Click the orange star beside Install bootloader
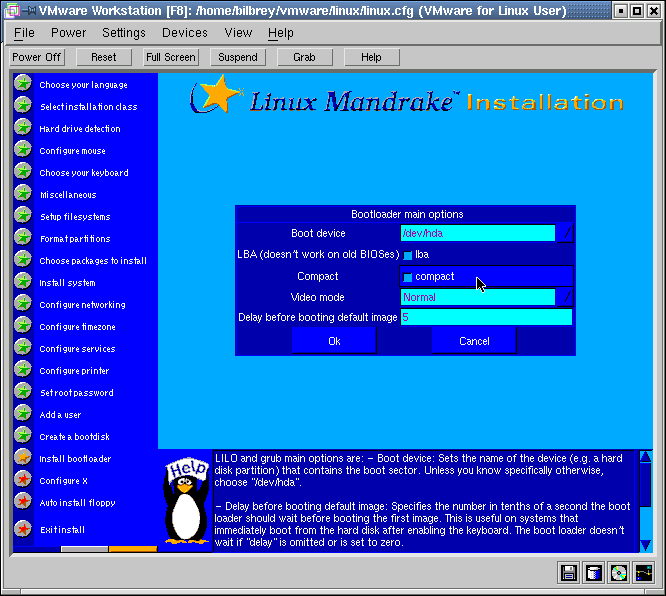The width and height of the screenshot is (666, 596). 22,458
